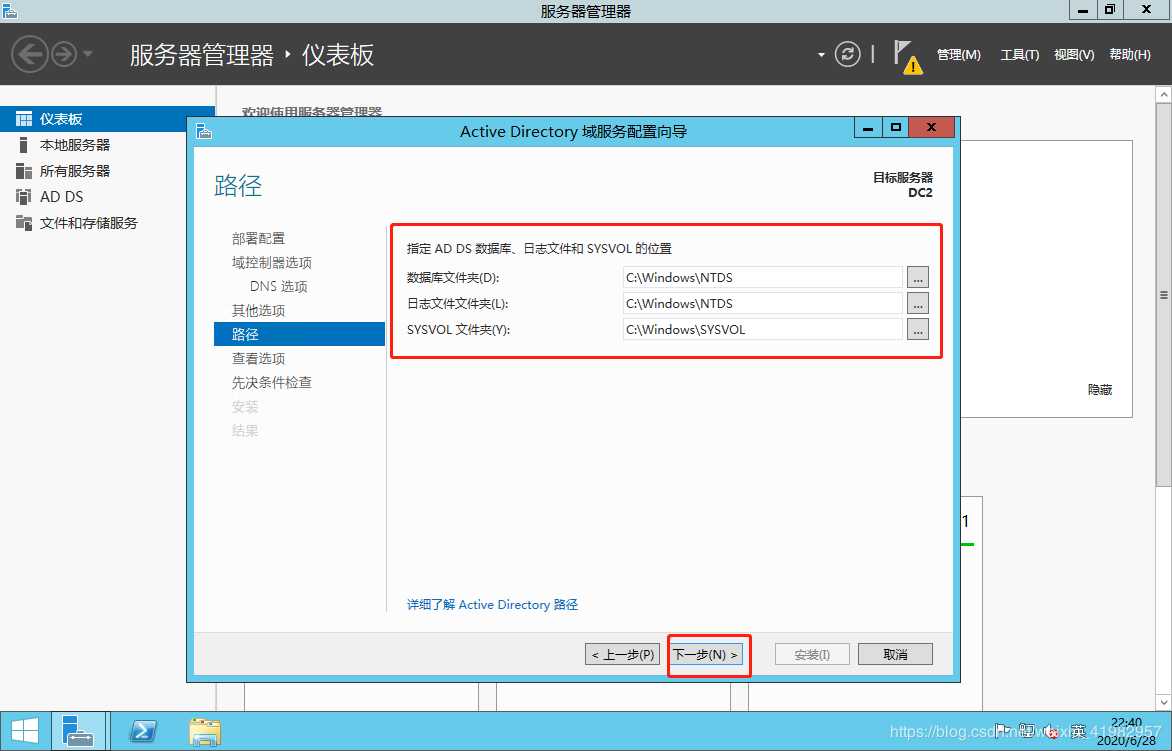1172x751 pixels.
Task: Click the 下一步(N) button
Action: click(x=706, y=655)
